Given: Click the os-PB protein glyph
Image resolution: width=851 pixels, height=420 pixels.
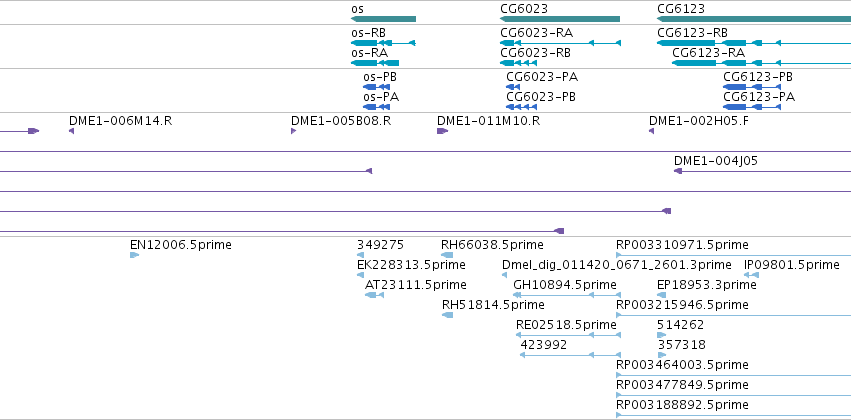Looking at the screenshot, I should 377,87.
